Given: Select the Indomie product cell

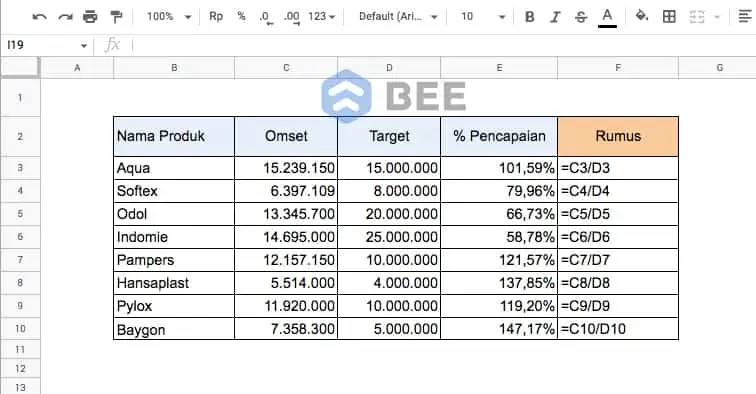Looking at the screenshot, I should tap(174, 237).
